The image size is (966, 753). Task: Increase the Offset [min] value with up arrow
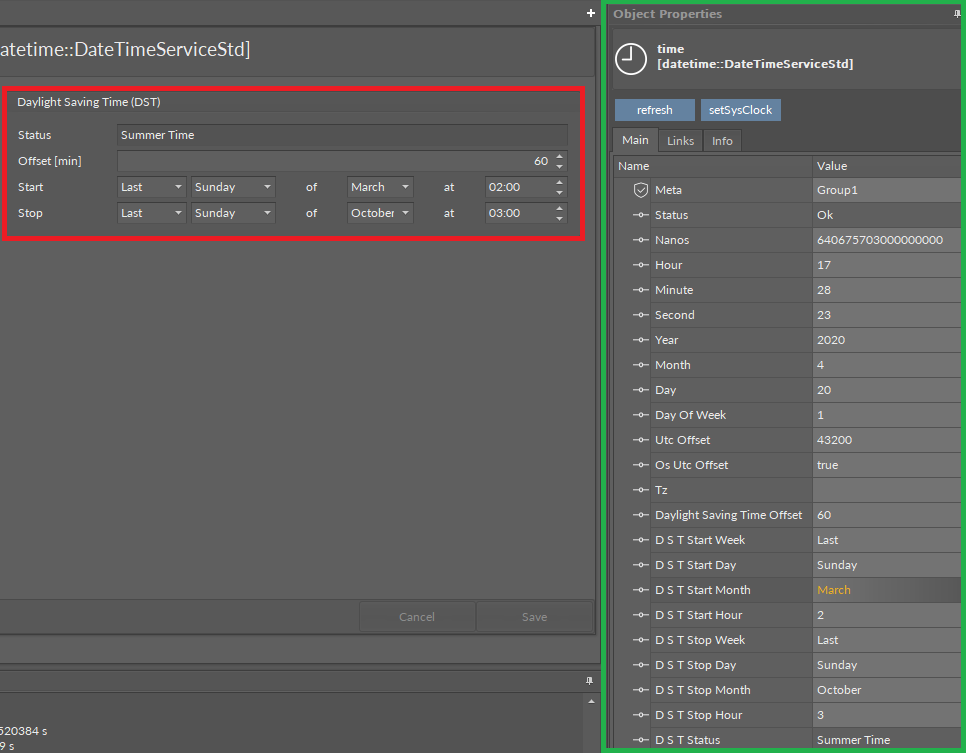(560, 156)
